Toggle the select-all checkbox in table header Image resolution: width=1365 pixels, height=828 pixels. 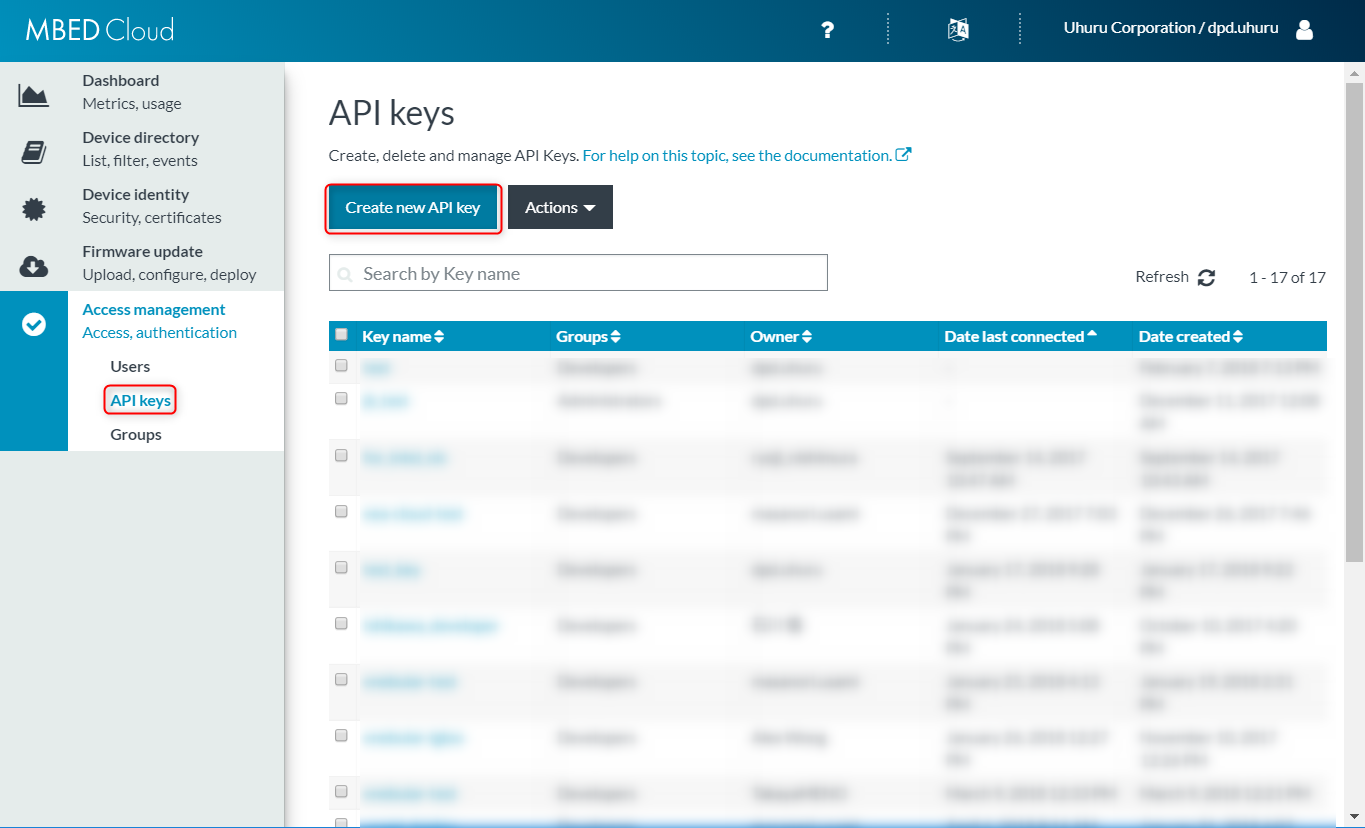[341, 335]
